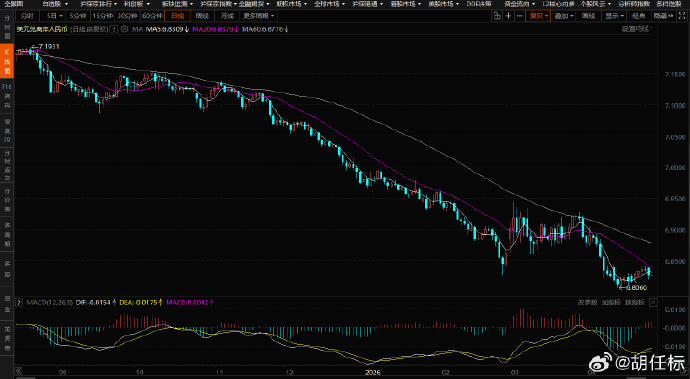Screen dimensions: 690x379
Task: Switch to the 5分钟 period tab
Action: [78, 16]
